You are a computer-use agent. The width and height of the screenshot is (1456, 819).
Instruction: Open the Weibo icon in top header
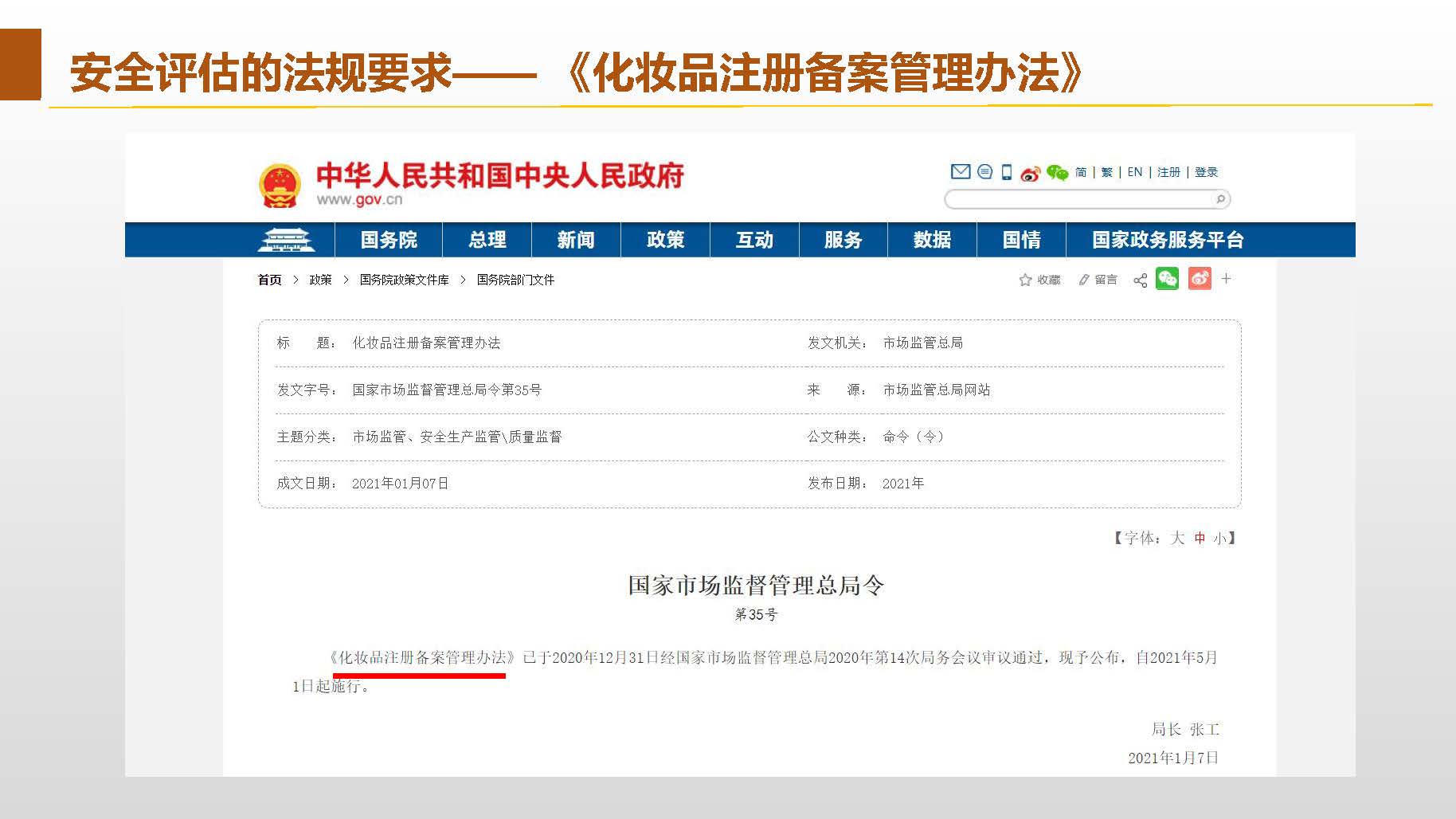tap(1030, 173)
